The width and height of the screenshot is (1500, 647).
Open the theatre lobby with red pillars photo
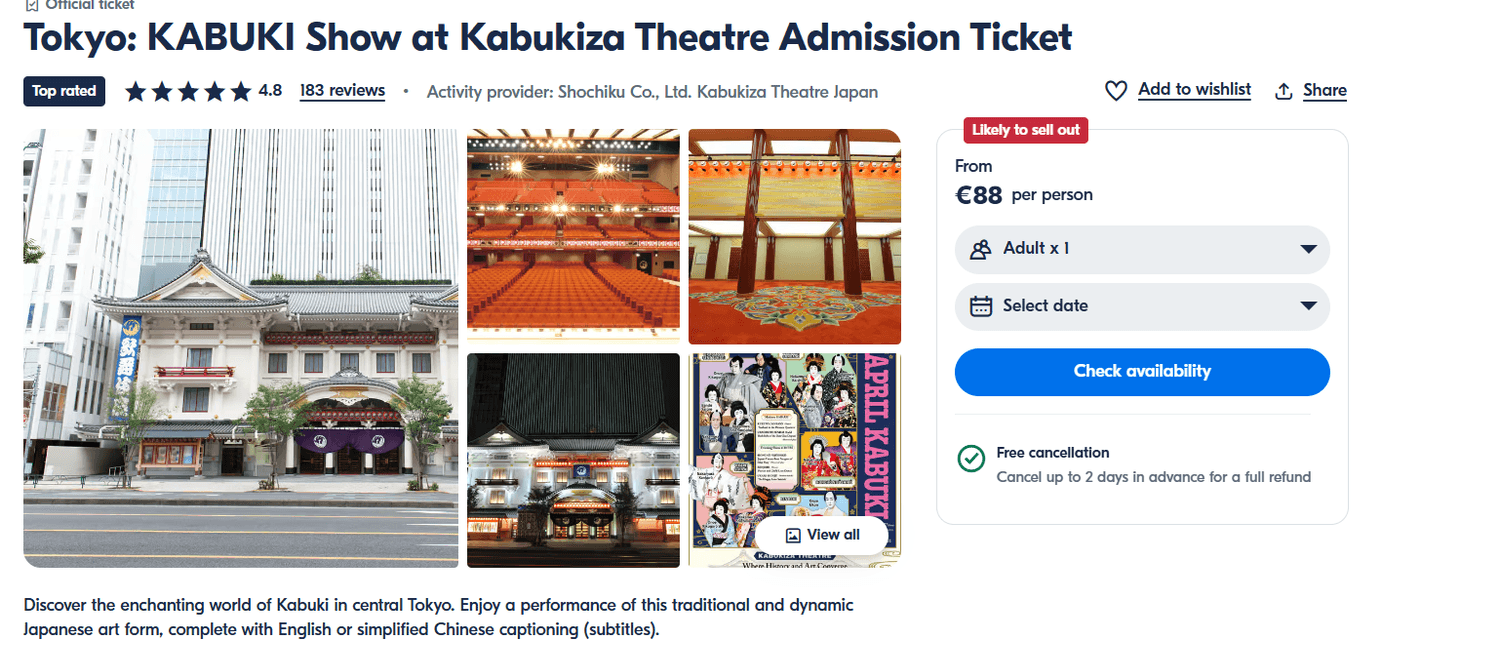[794, 236]
